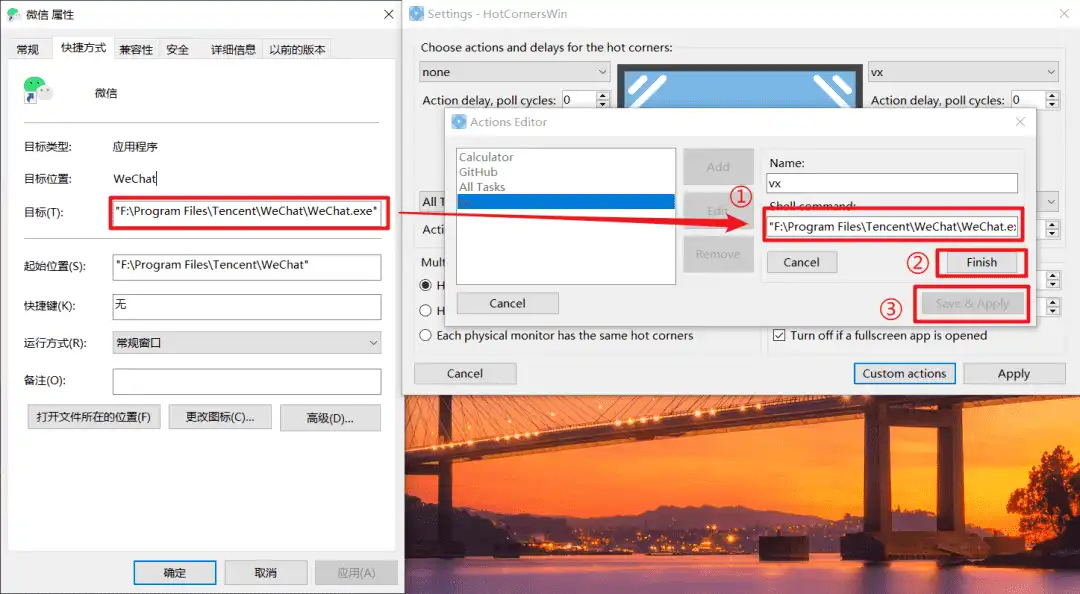The image size is (1080, 594).
Task: Select GitHub in the actions list
Action: pos(565,172)
